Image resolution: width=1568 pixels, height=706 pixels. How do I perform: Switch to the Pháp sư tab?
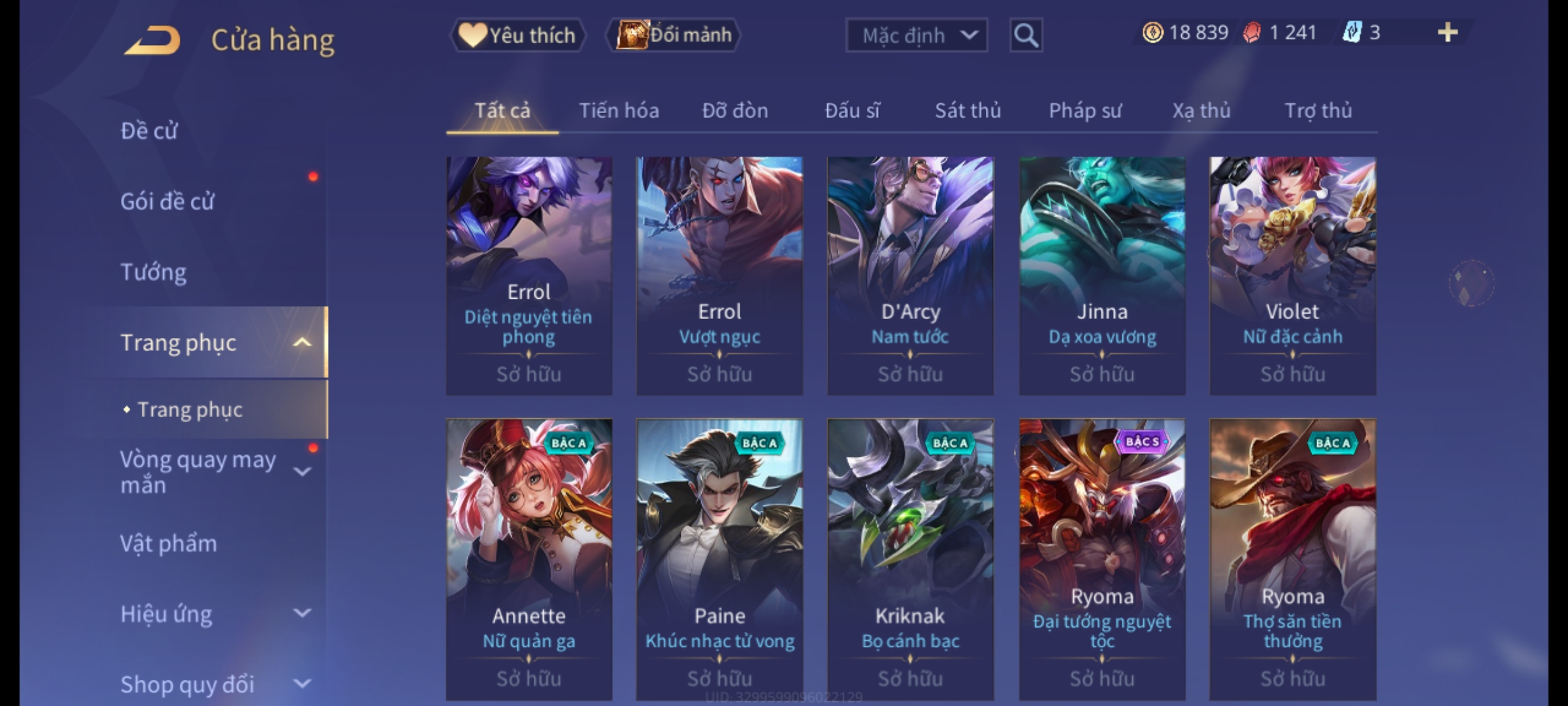(1085, 110)
